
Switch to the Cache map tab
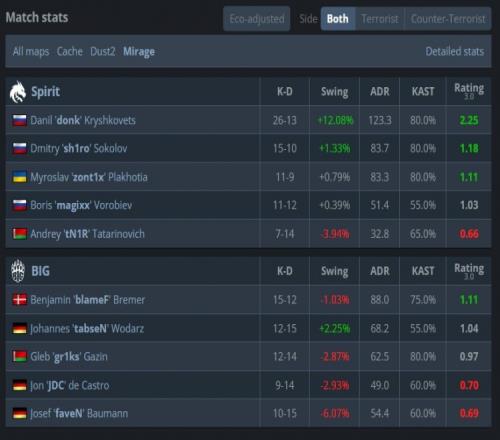(70, 51)
